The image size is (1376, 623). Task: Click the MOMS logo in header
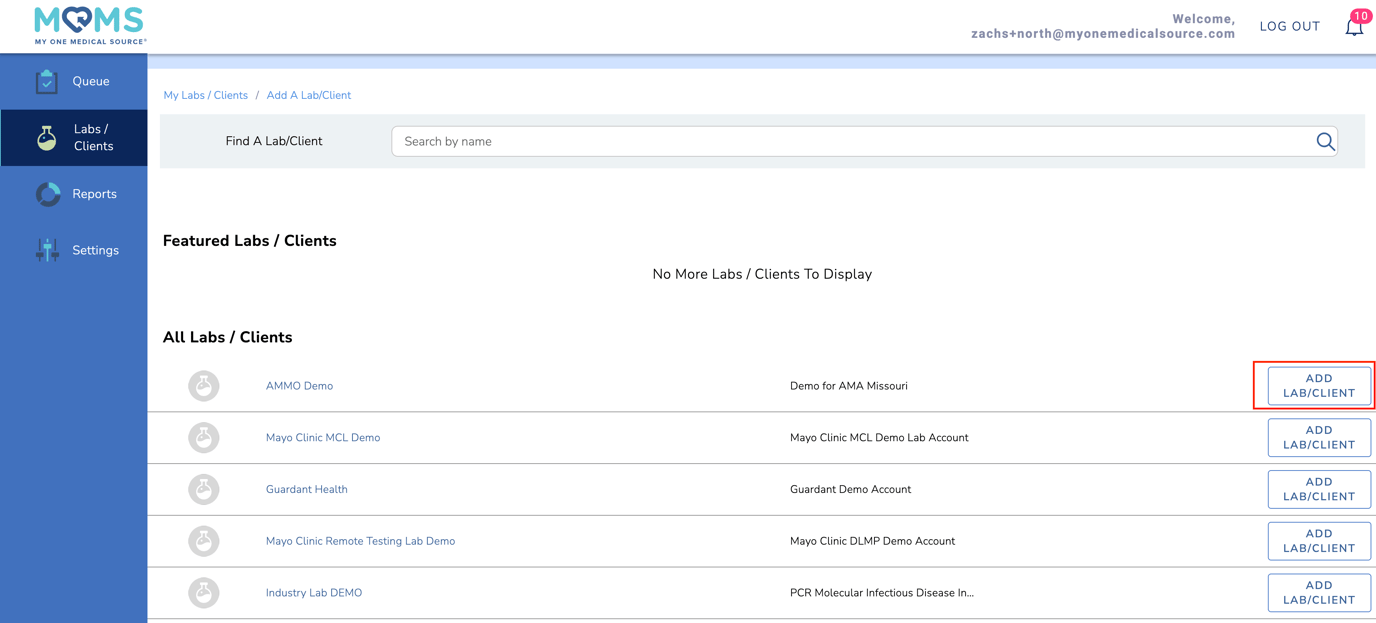coord(90,26)
